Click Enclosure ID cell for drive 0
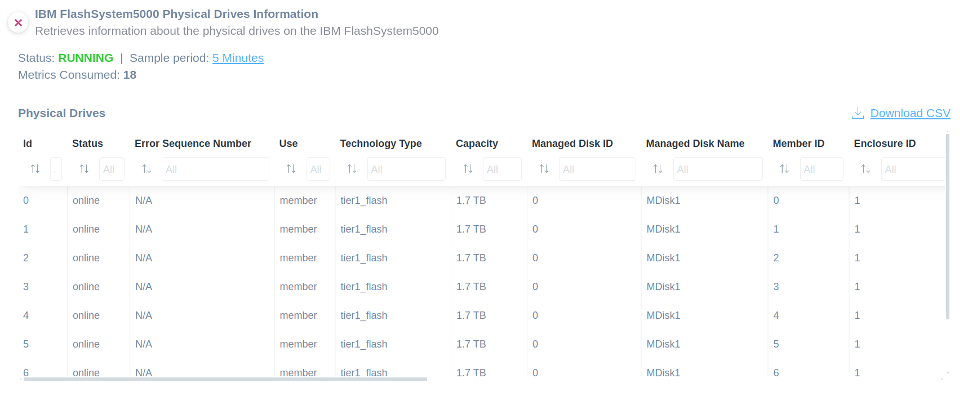960x396 pixels. coord(857,200)
